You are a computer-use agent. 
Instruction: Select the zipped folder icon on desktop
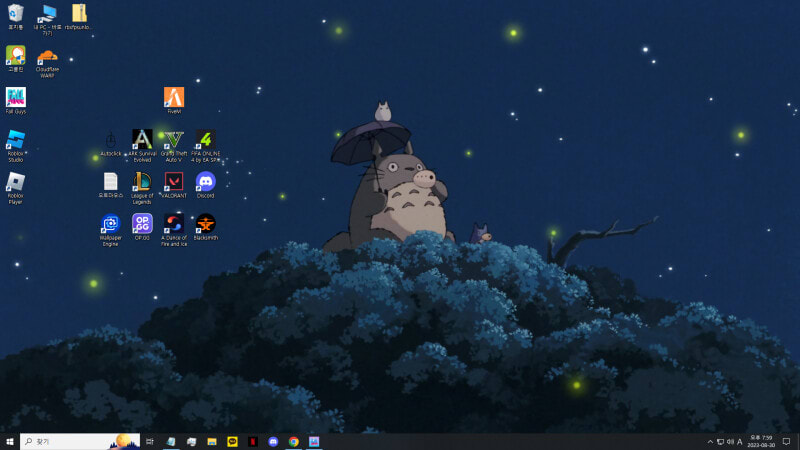(79, 16)
